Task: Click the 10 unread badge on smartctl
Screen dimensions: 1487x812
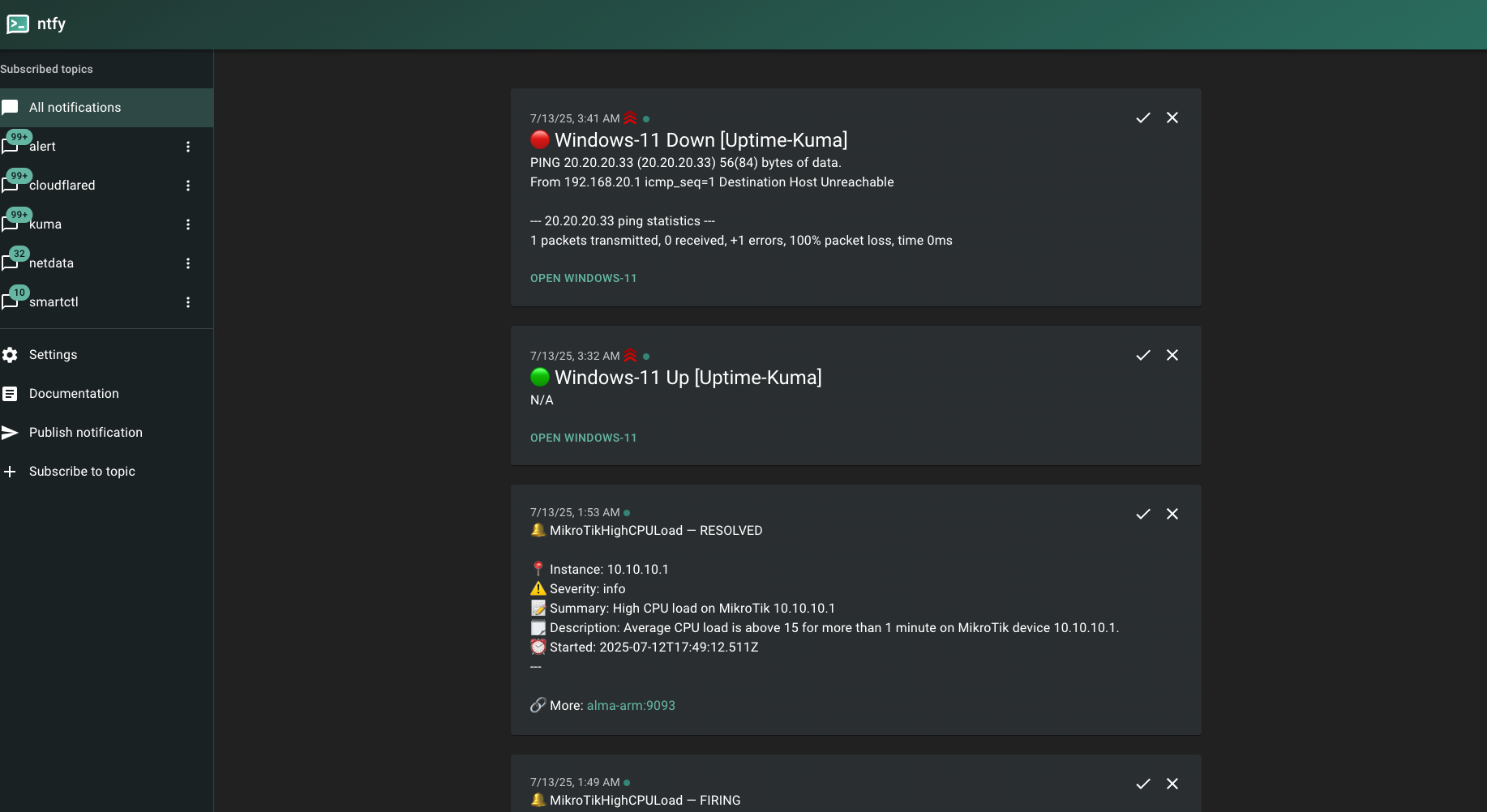Action: [x=19, y=293]
